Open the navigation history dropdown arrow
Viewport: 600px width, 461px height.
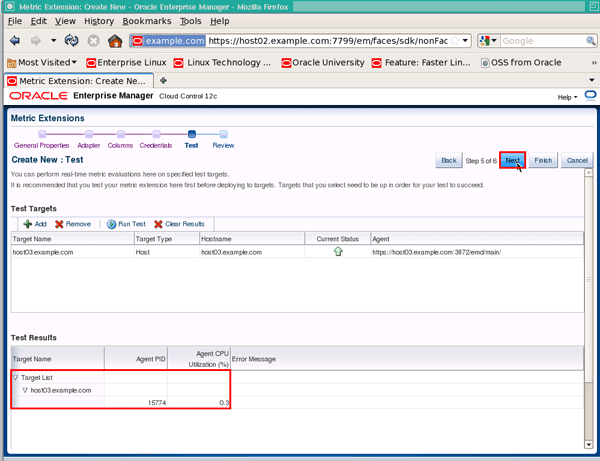pos(54,41)
